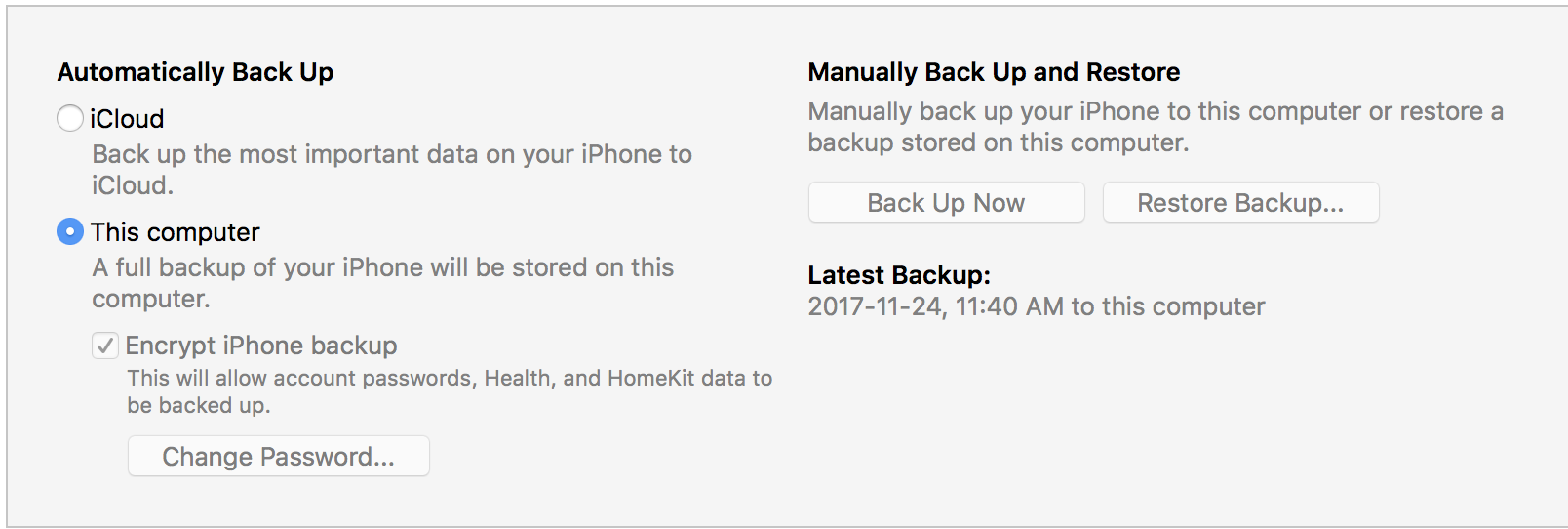Click the Manually Back Up and Restore heading
This screenshot has width=1568, height=529.
(x=994, y=72)
